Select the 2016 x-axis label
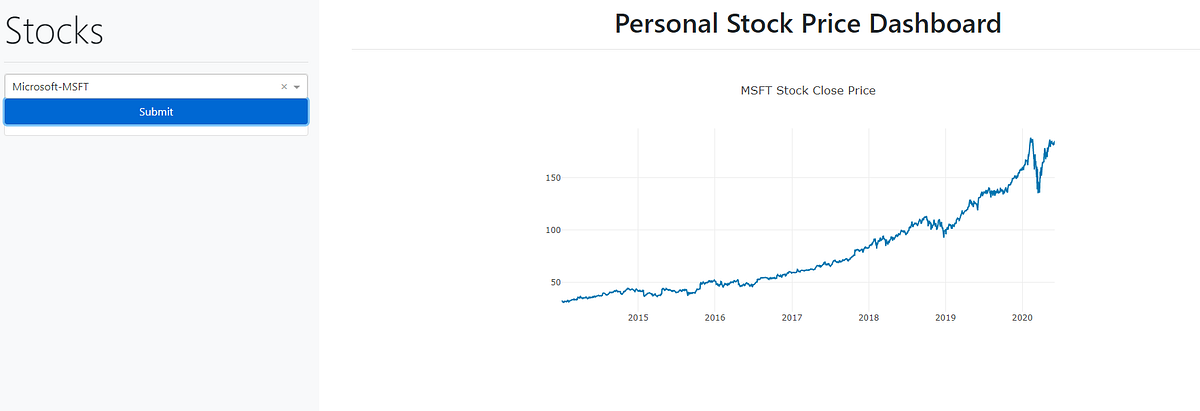This screenshot has width=1200, height=411. click(x=715, y=318)
